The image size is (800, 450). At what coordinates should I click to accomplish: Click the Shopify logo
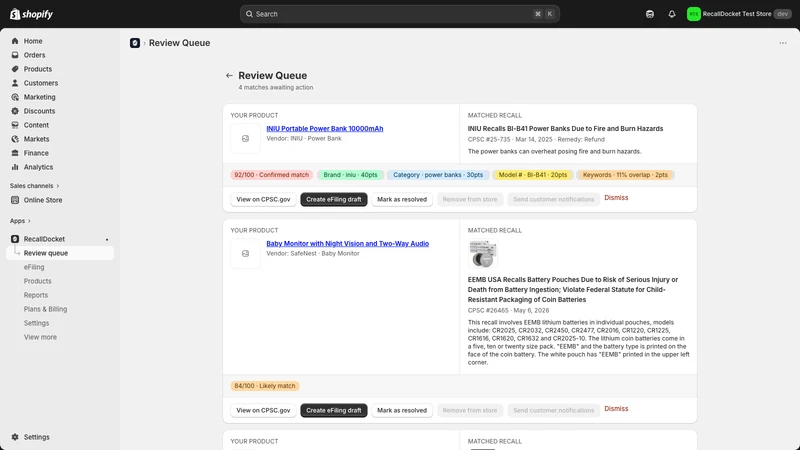[31, 14]
